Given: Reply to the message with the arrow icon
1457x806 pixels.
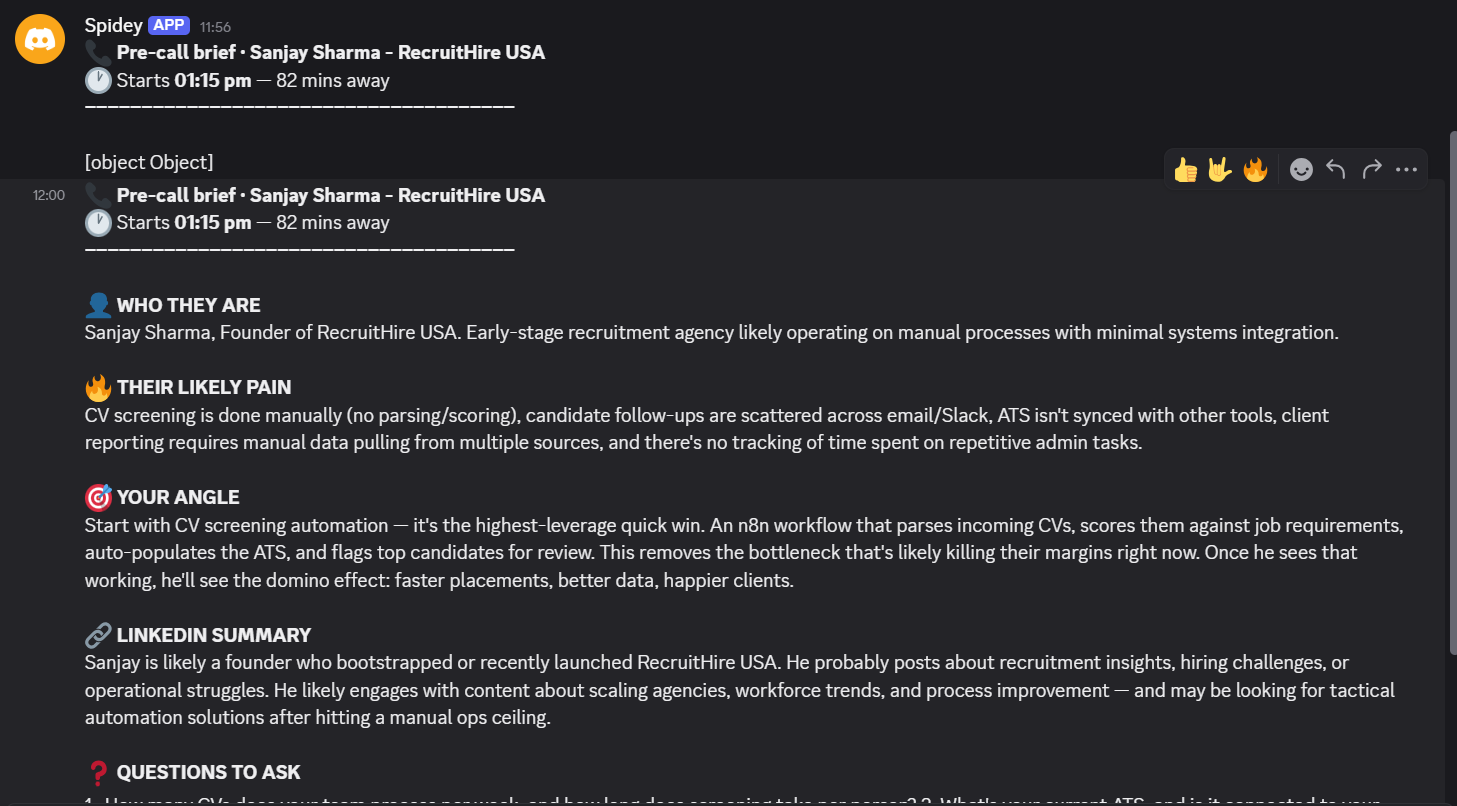Looking at the screenshot, I should click(x=1336, y=169).
